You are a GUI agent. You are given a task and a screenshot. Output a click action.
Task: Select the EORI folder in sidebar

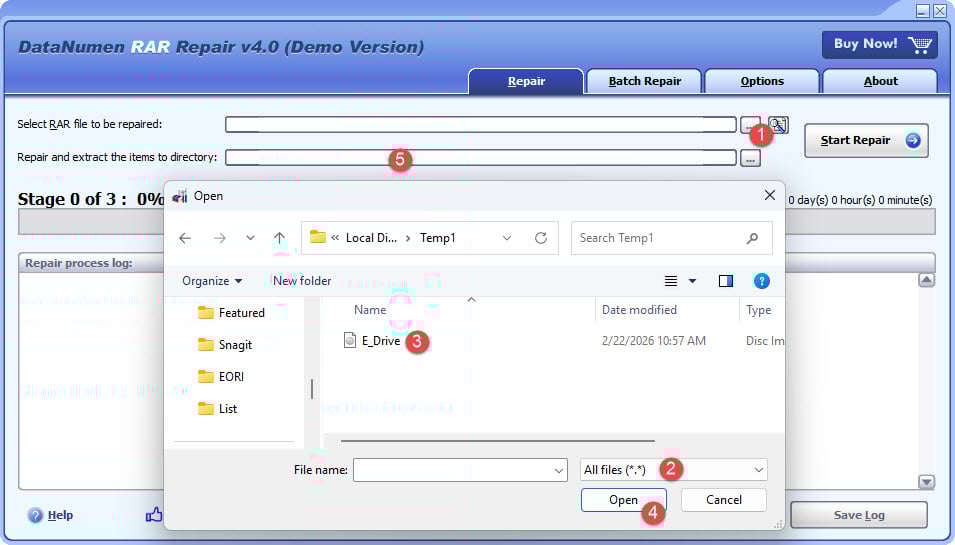221,377
